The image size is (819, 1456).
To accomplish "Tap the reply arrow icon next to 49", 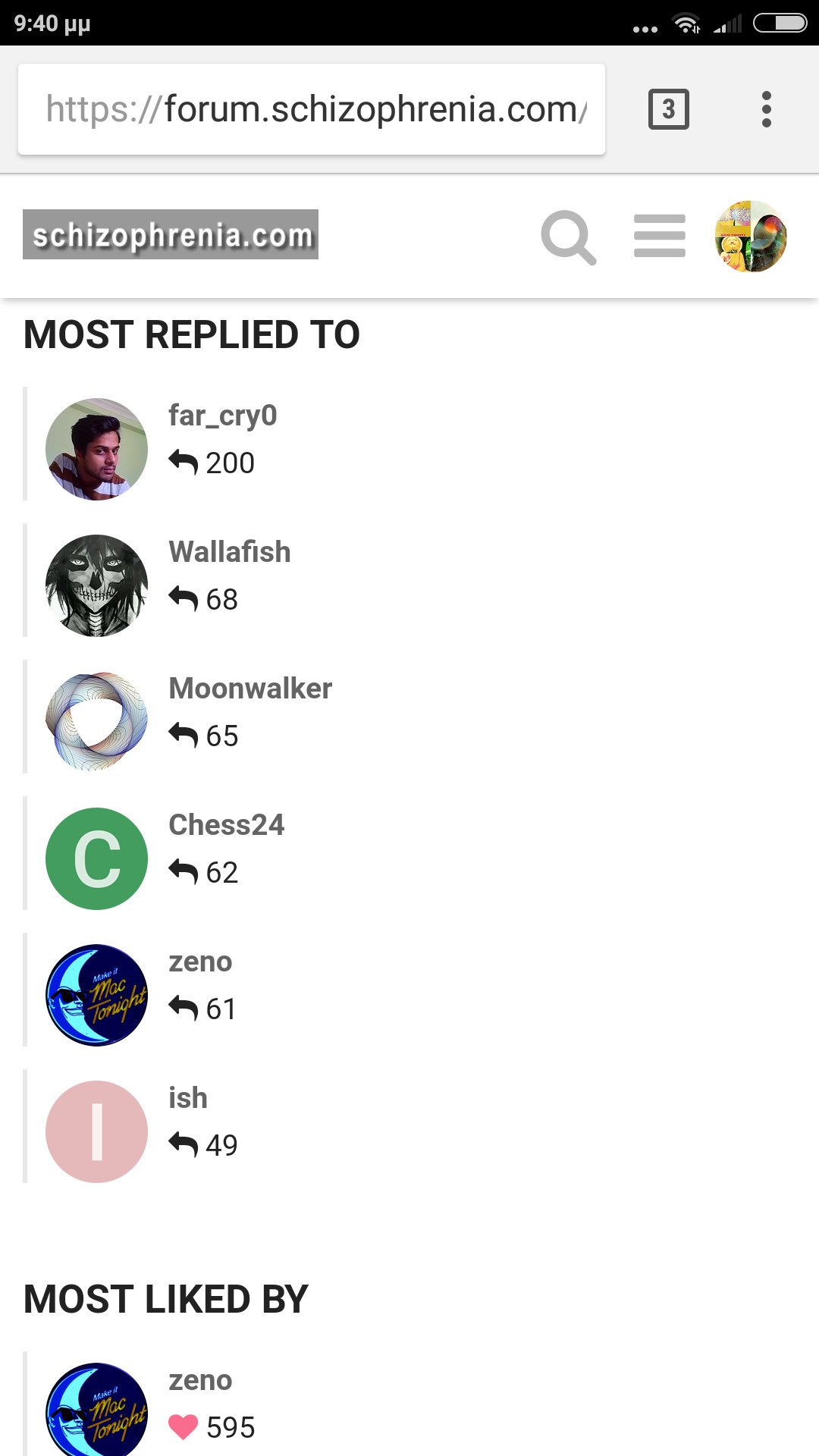I will [184, 1144].
